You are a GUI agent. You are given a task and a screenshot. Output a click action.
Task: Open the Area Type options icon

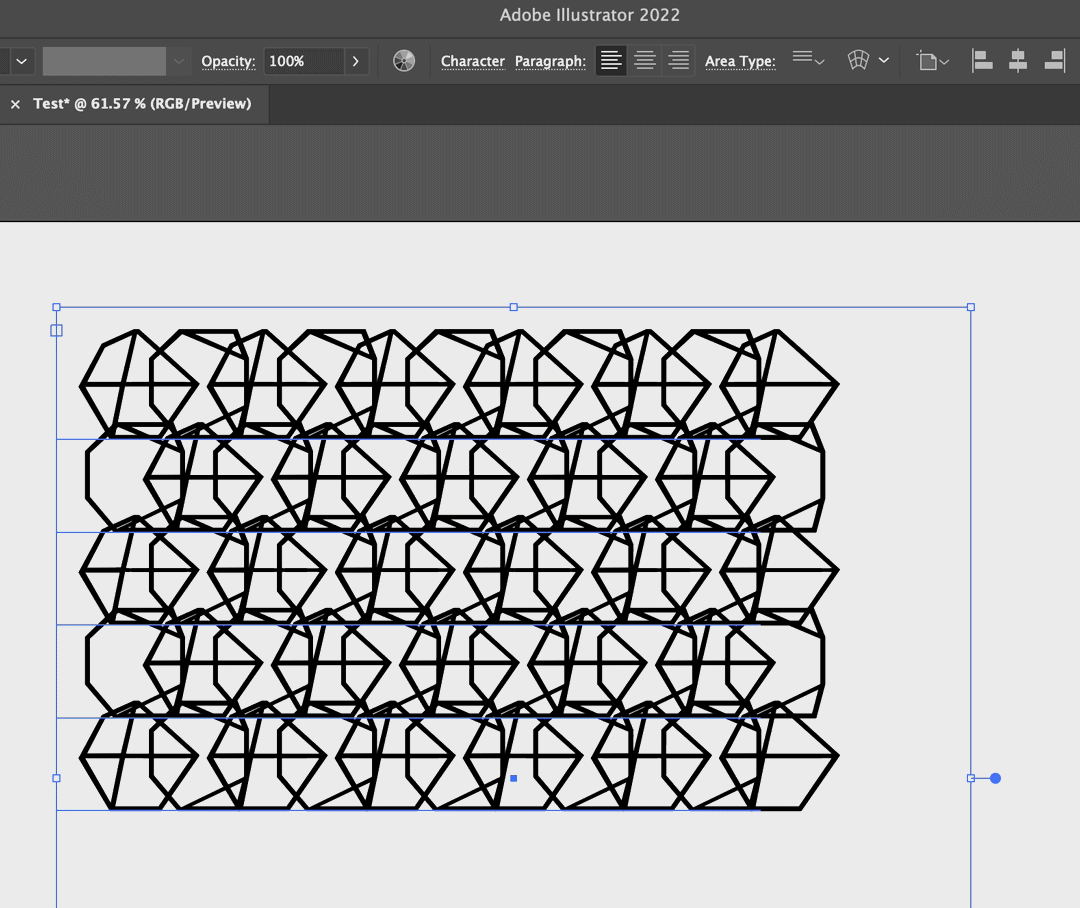tap(808, 60)
